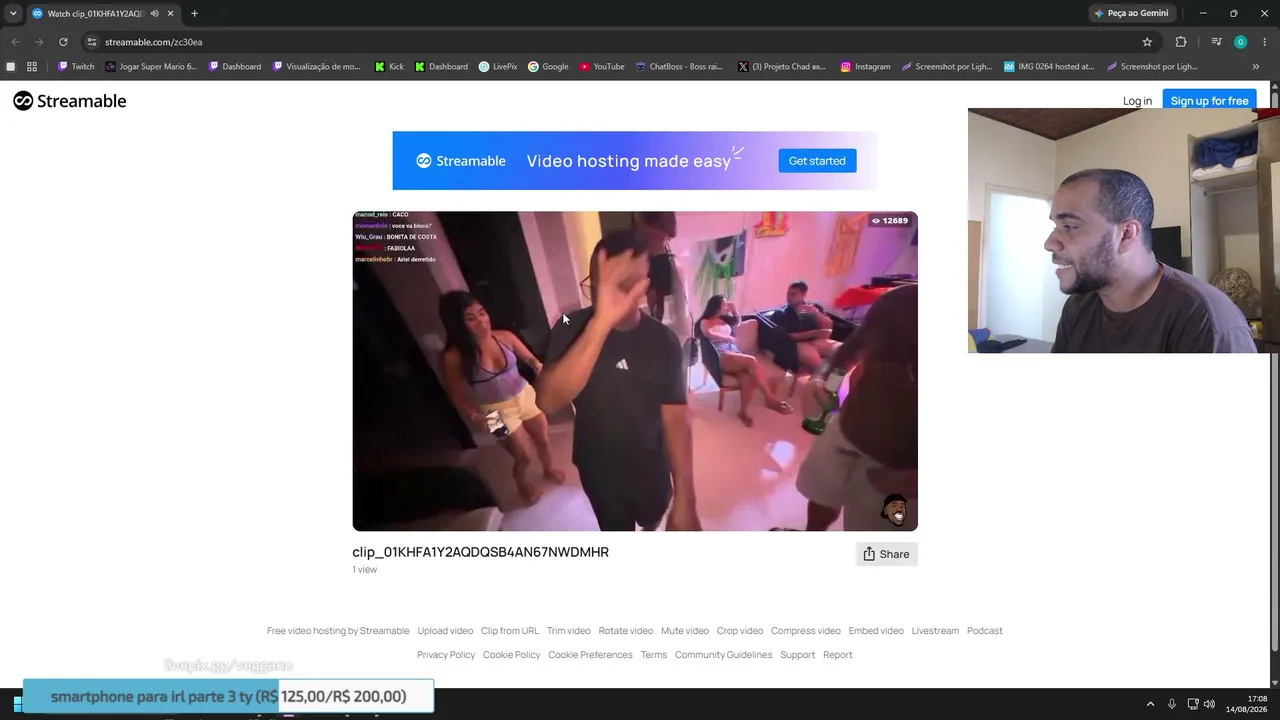Viewport: 1280px width, 720px height.
Task: Mute the tab via its speaker icon
Action: point(155,13)
